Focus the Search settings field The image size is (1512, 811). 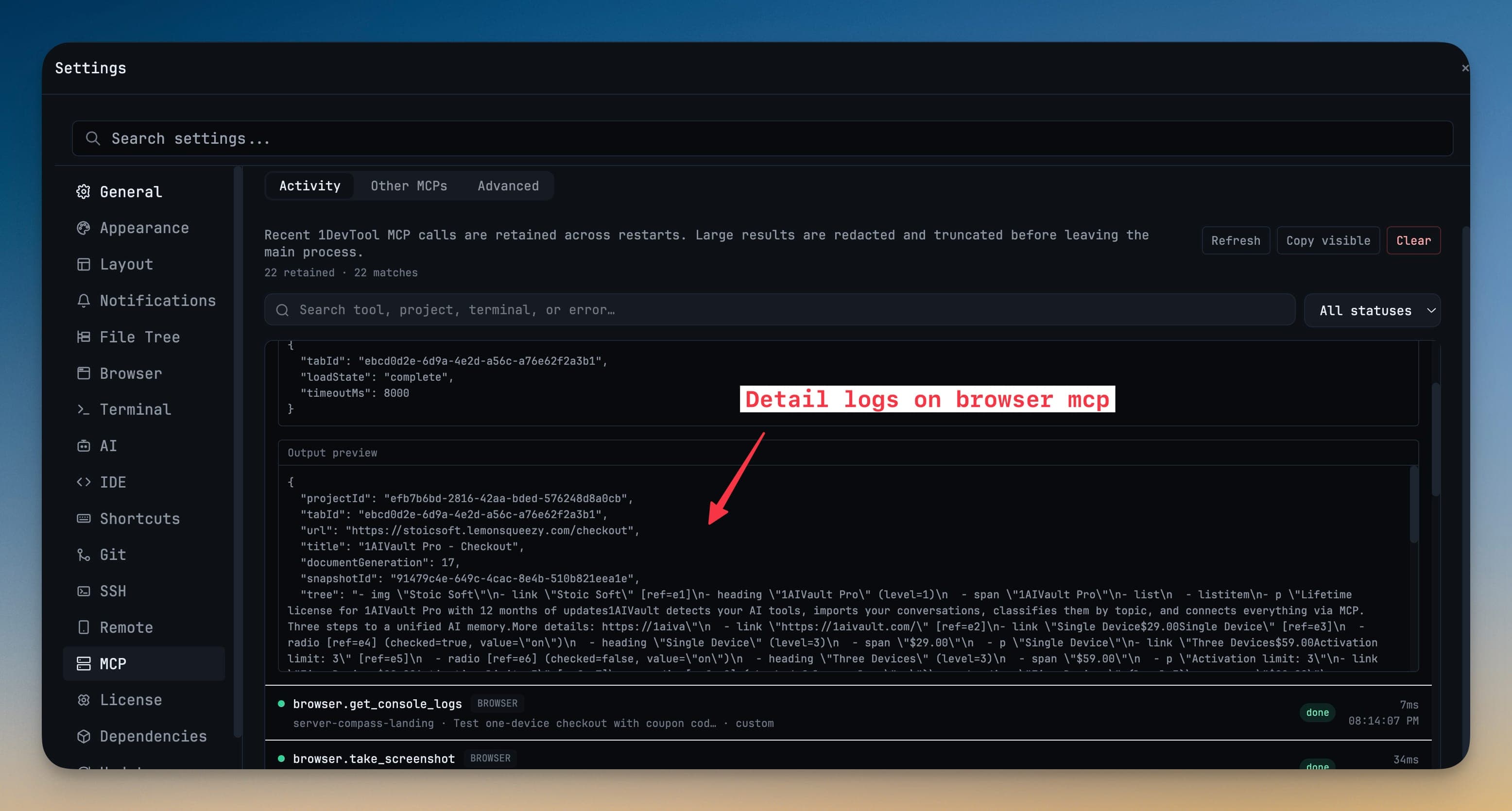(762, 138)
